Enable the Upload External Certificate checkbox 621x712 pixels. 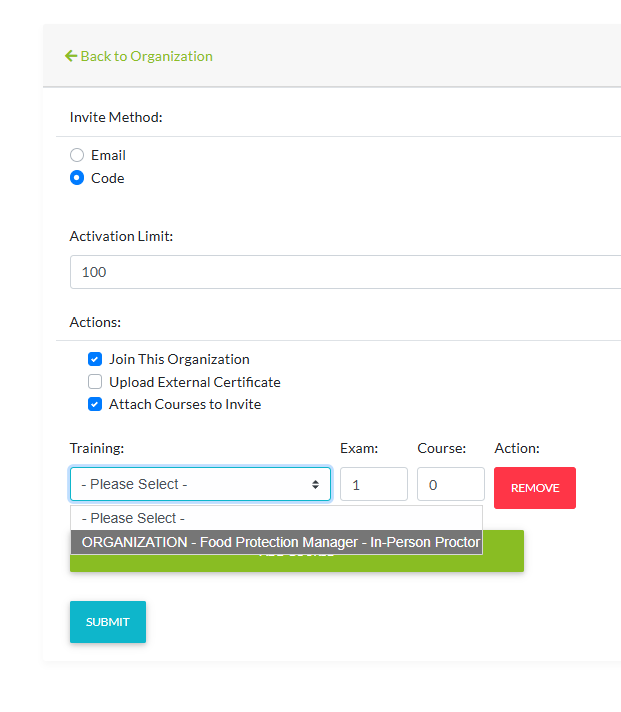(95, 382)
